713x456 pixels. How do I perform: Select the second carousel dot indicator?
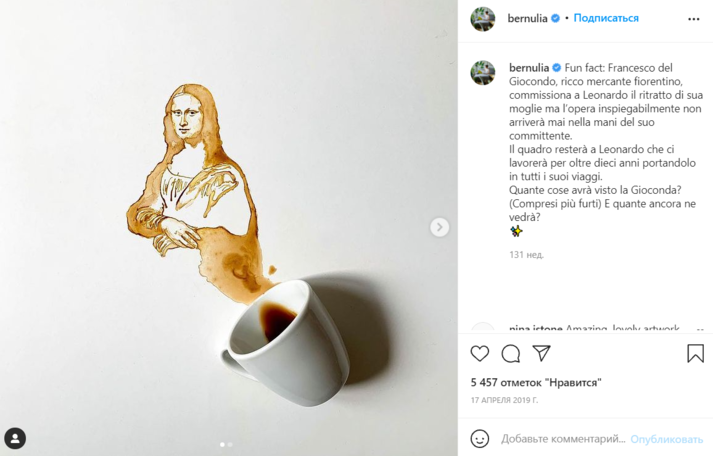click(x=230, y=444)
